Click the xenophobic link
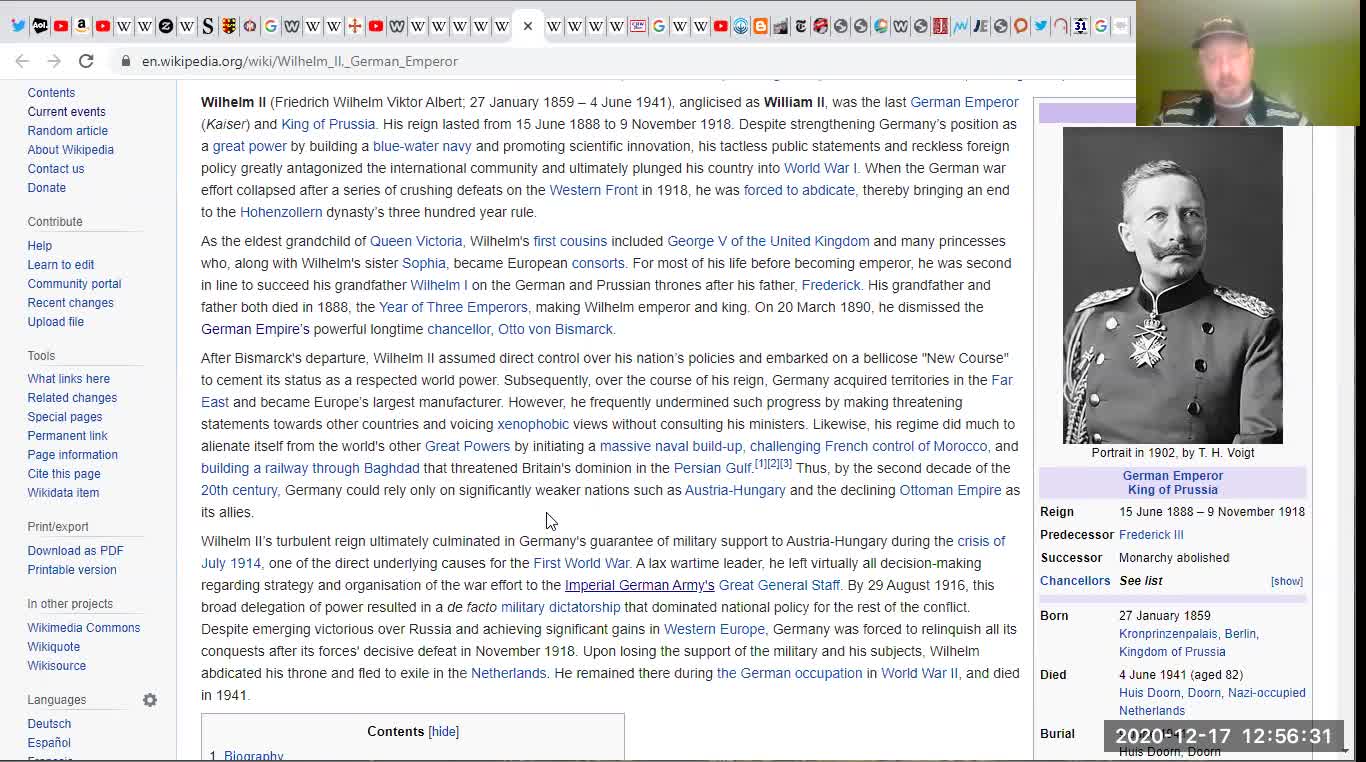 point(533,424)
